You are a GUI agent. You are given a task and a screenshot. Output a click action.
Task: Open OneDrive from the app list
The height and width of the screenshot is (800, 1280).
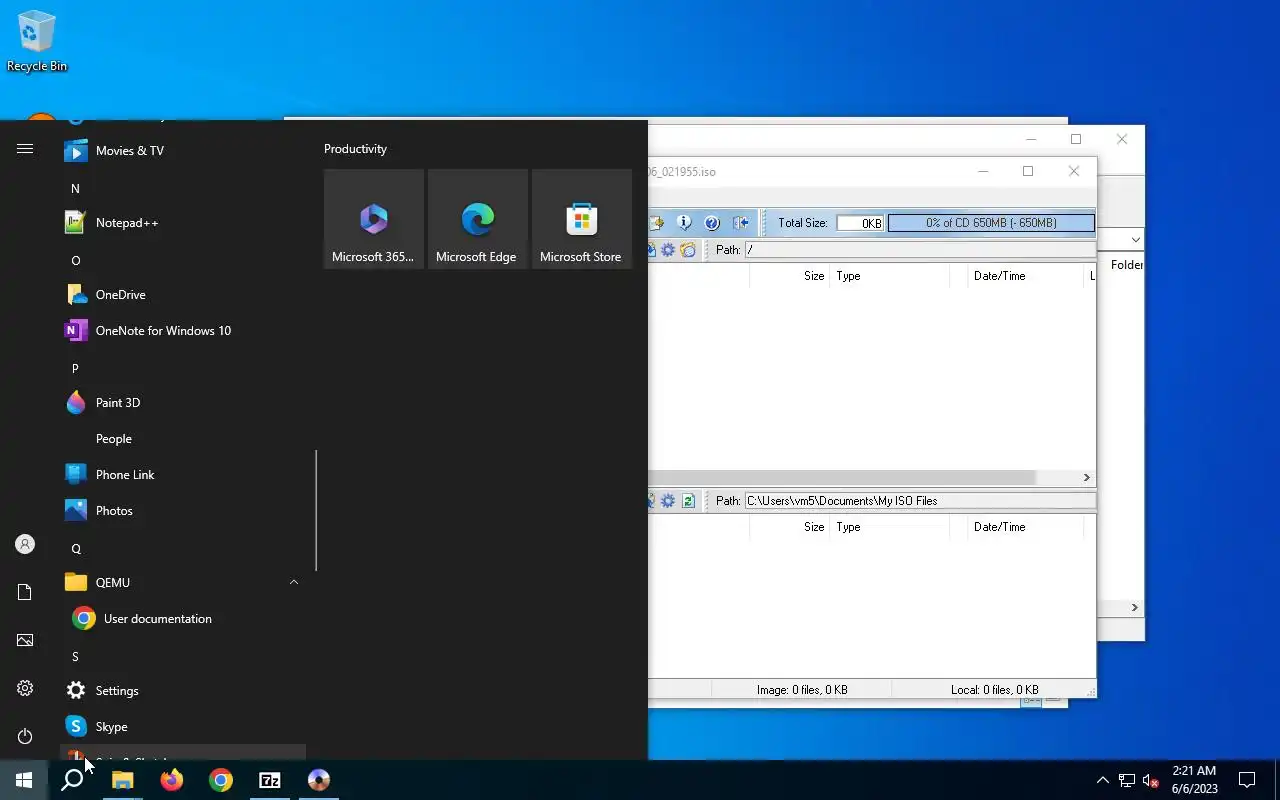pyautogui.click(x=182, y=295)
